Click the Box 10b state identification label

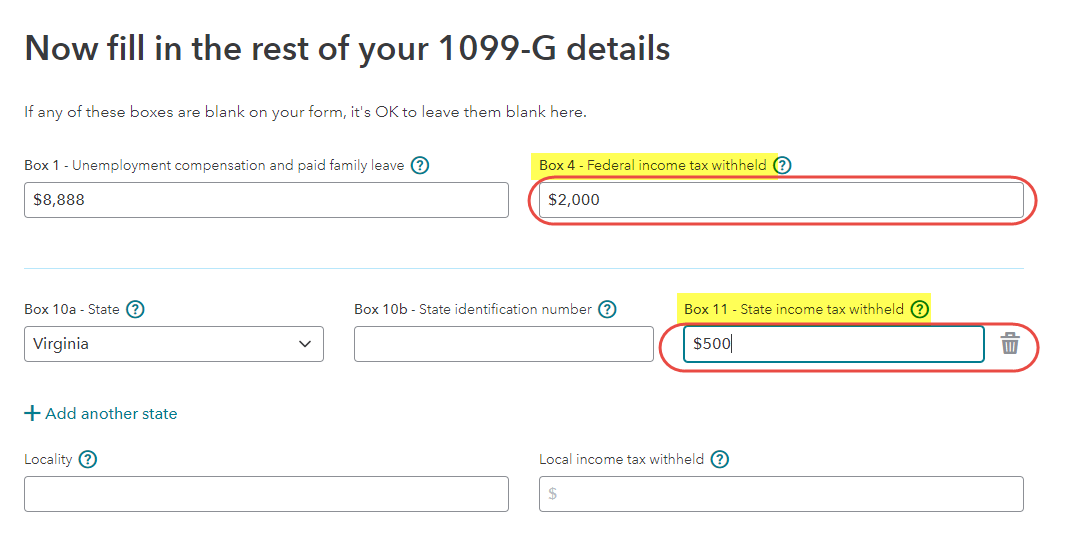[473, 309]
